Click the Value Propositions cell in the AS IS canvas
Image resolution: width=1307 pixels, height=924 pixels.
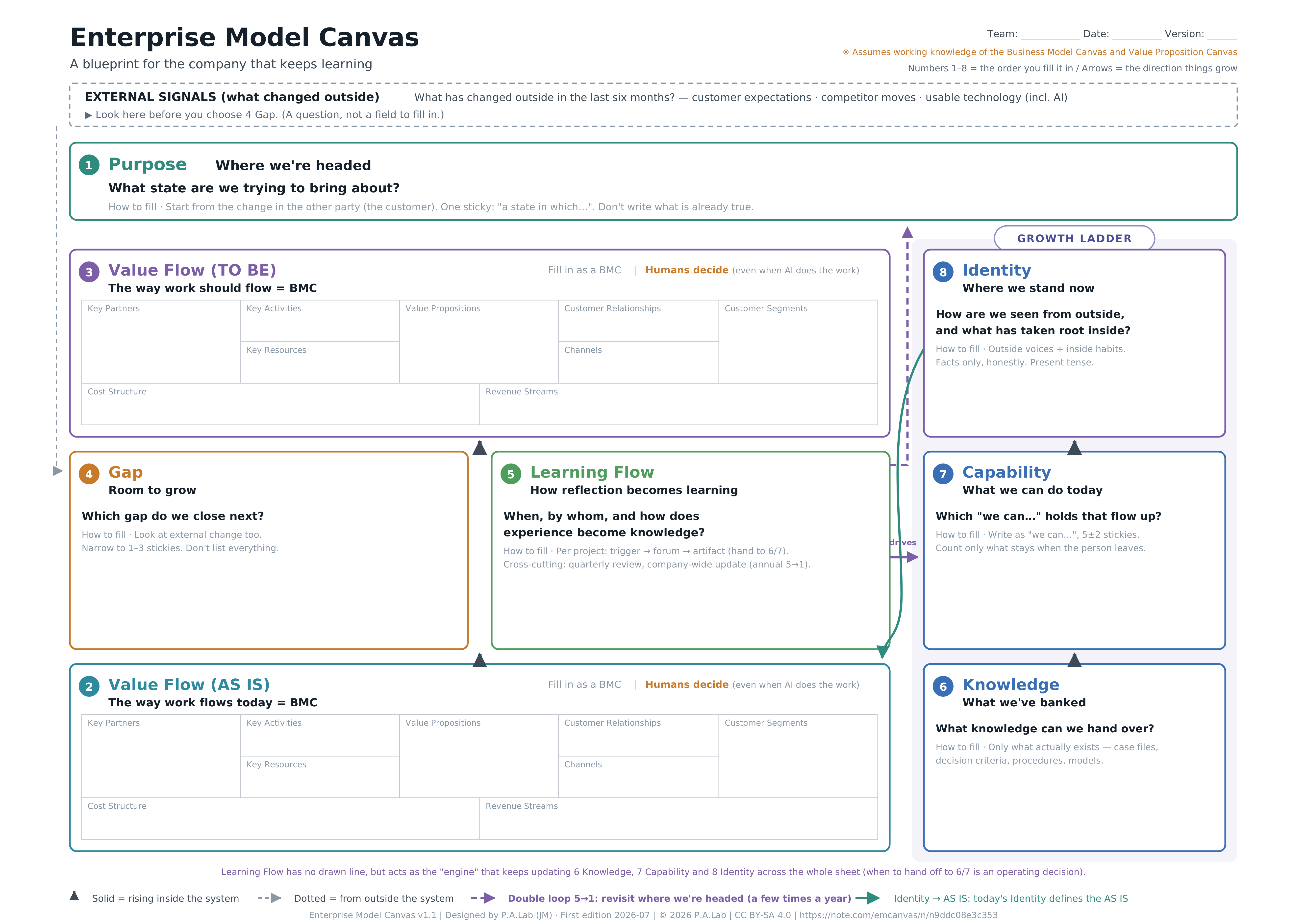tap(479, 756)
